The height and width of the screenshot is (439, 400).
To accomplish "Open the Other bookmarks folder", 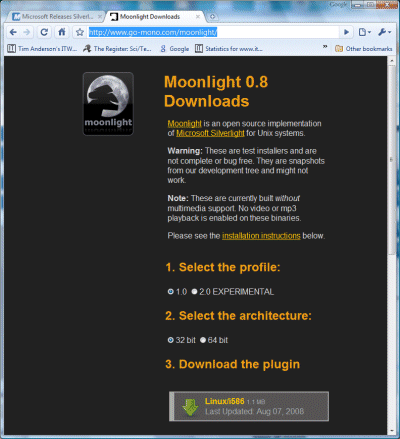I will 364,49.
